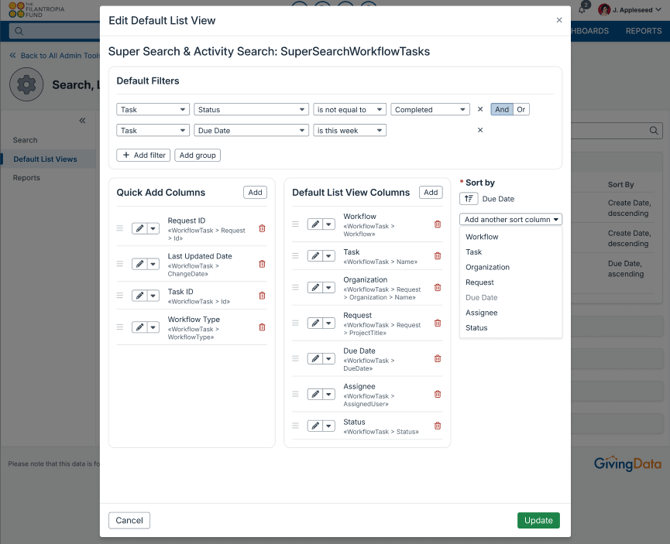Expand the options arrow for Task column
This screenshot has height=544, width=670.
coord(329,256)
